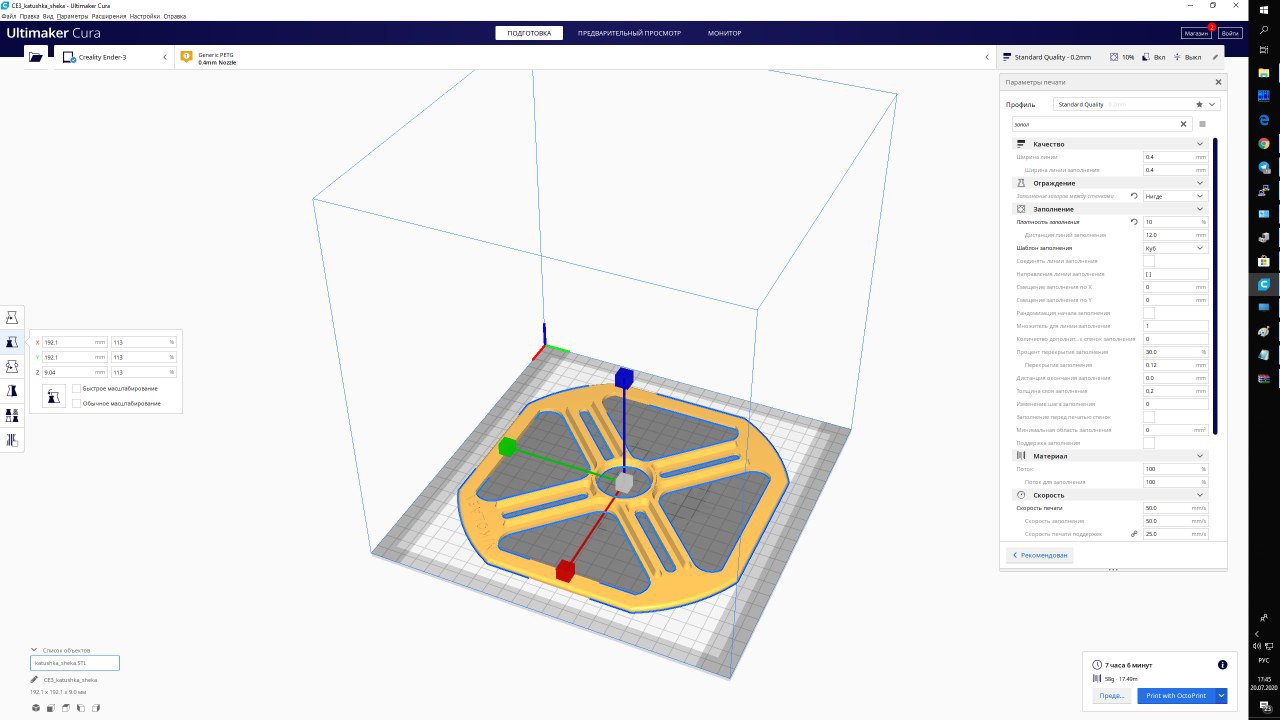Open Telegram from the taskbar

(1264, 167)
